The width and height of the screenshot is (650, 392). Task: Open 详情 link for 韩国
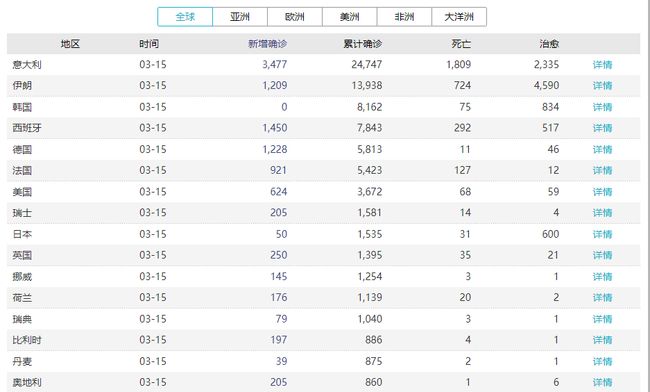(602, 107)
